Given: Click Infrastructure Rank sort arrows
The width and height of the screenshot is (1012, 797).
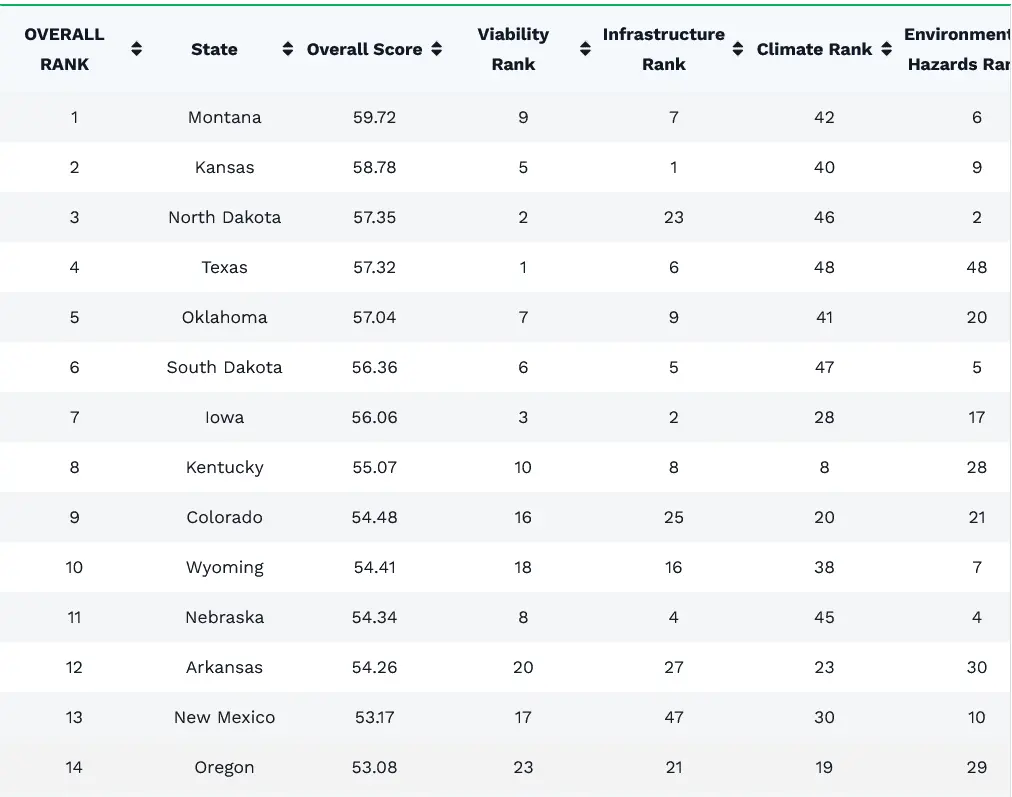Looking at the screenshot, I should click(x=738, y=49).
